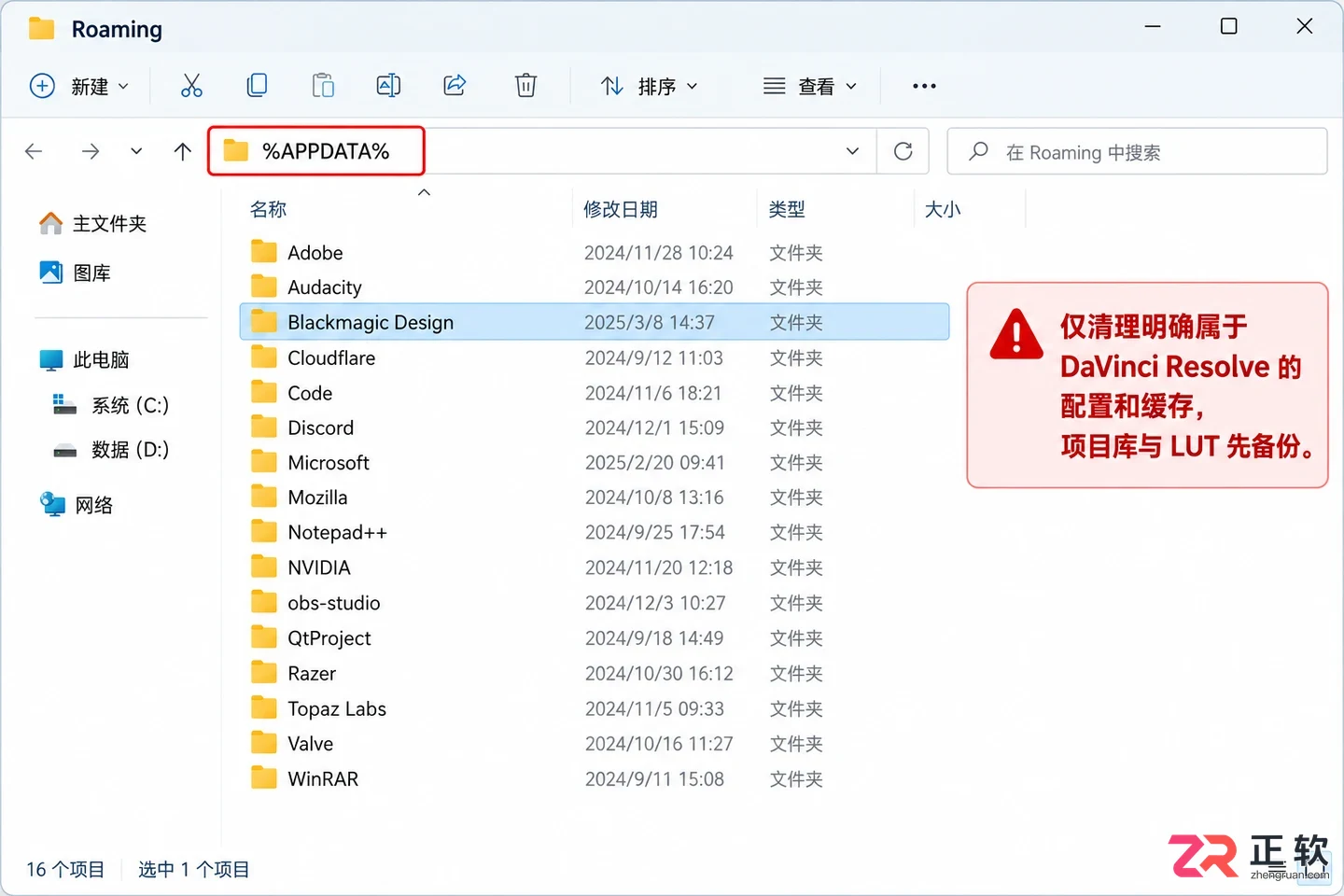Select 图库 in the sidebar

[75, 273]
